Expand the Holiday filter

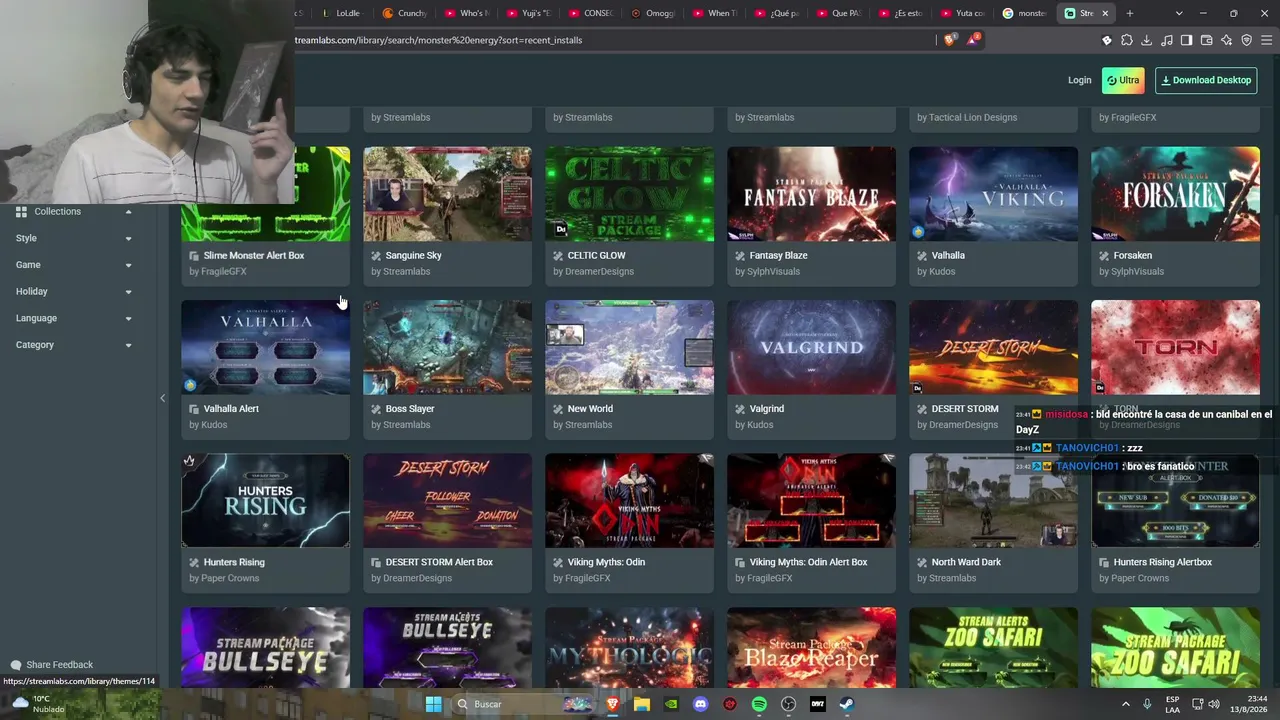click(x=128, y=292)
